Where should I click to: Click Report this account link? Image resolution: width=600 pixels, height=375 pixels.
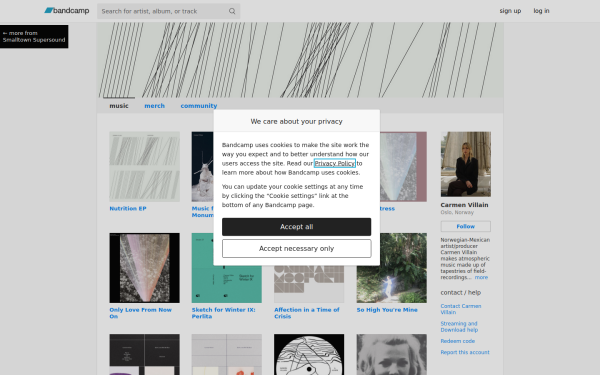(465, 352)
